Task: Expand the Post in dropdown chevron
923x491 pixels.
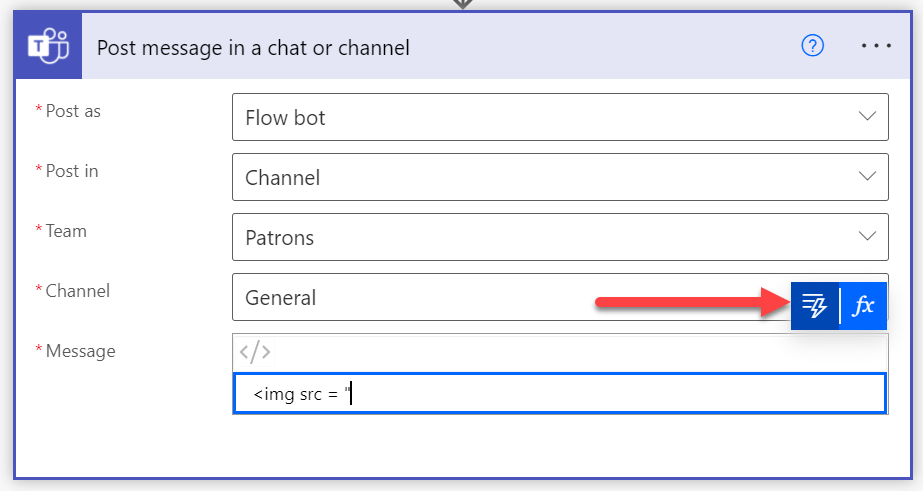Action: [867, 177]
